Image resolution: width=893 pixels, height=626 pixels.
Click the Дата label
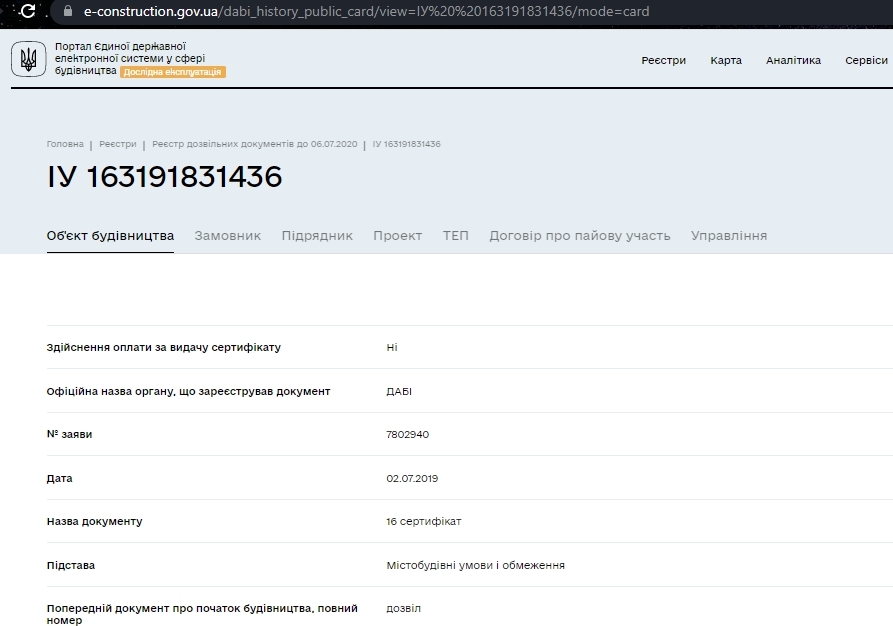[x=60, y=478]
